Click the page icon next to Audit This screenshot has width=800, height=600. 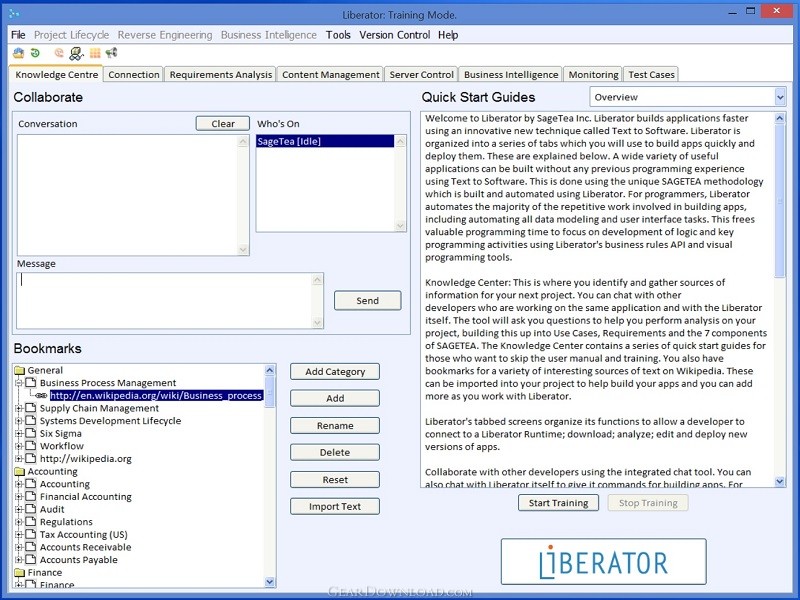tap(31, 509)
